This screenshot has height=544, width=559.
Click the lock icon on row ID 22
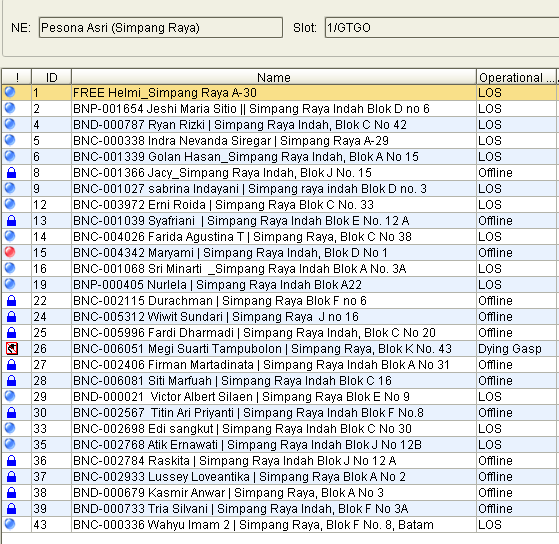(12, 301)
